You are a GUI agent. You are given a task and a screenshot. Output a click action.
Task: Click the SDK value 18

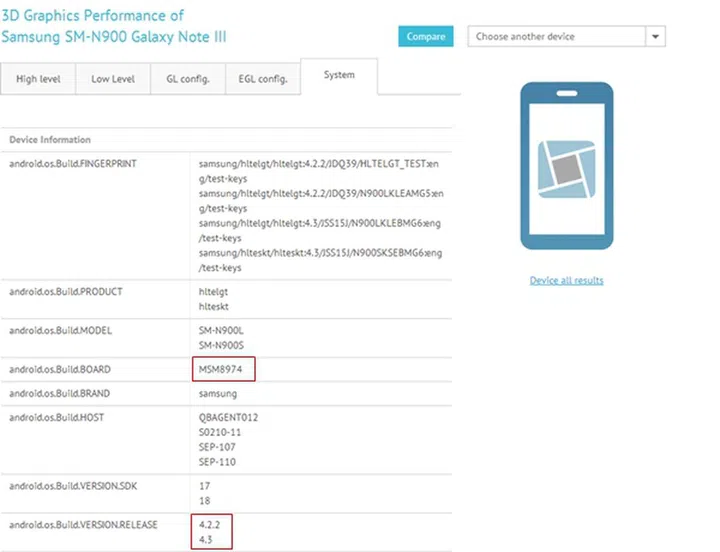coord(204,501)
